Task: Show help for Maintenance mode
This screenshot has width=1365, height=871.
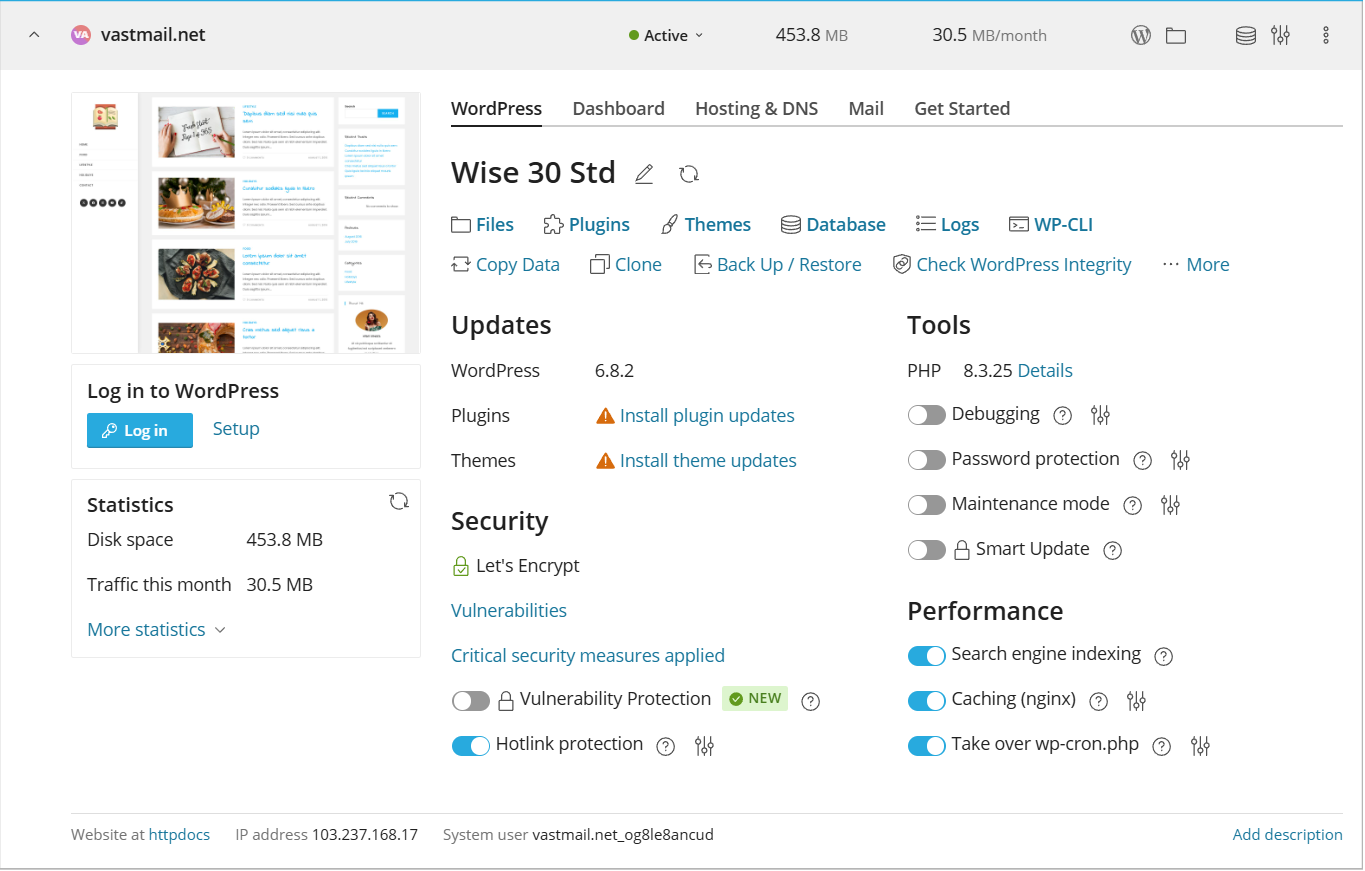Action: pos(1133,505)
